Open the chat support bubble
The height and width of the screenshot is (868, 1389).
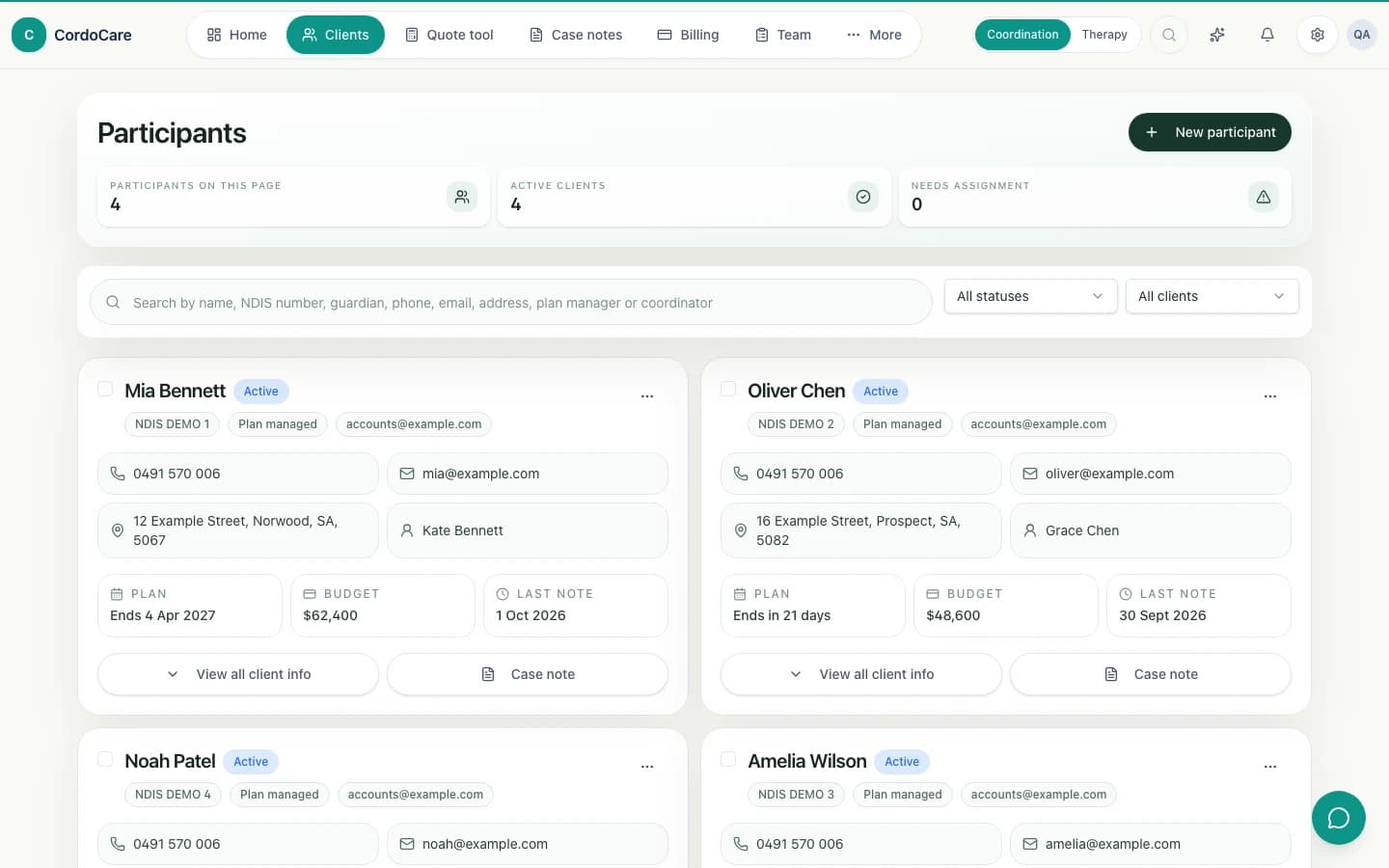pyautogui.click(x=1338, y=818)
